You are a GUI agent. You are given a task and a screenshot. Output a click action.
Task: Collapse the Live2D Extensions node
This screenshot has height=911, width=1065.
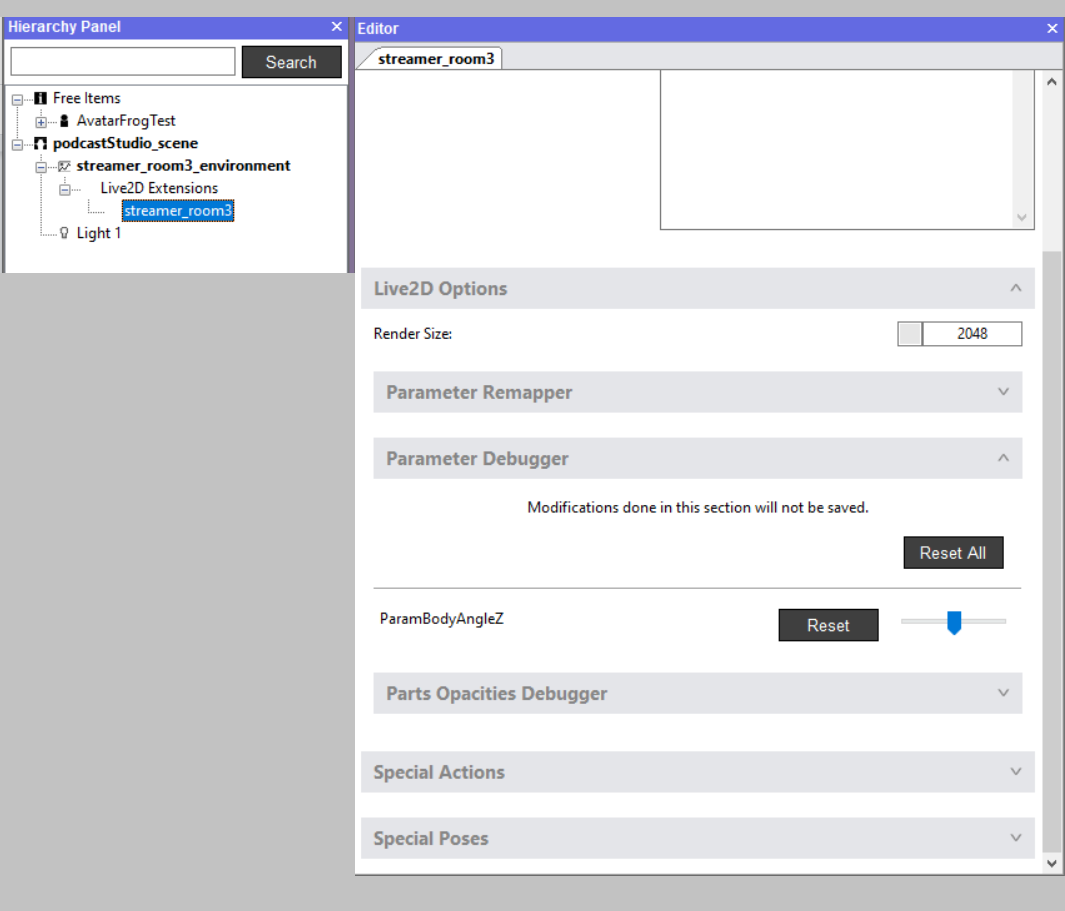coord(65,190)
